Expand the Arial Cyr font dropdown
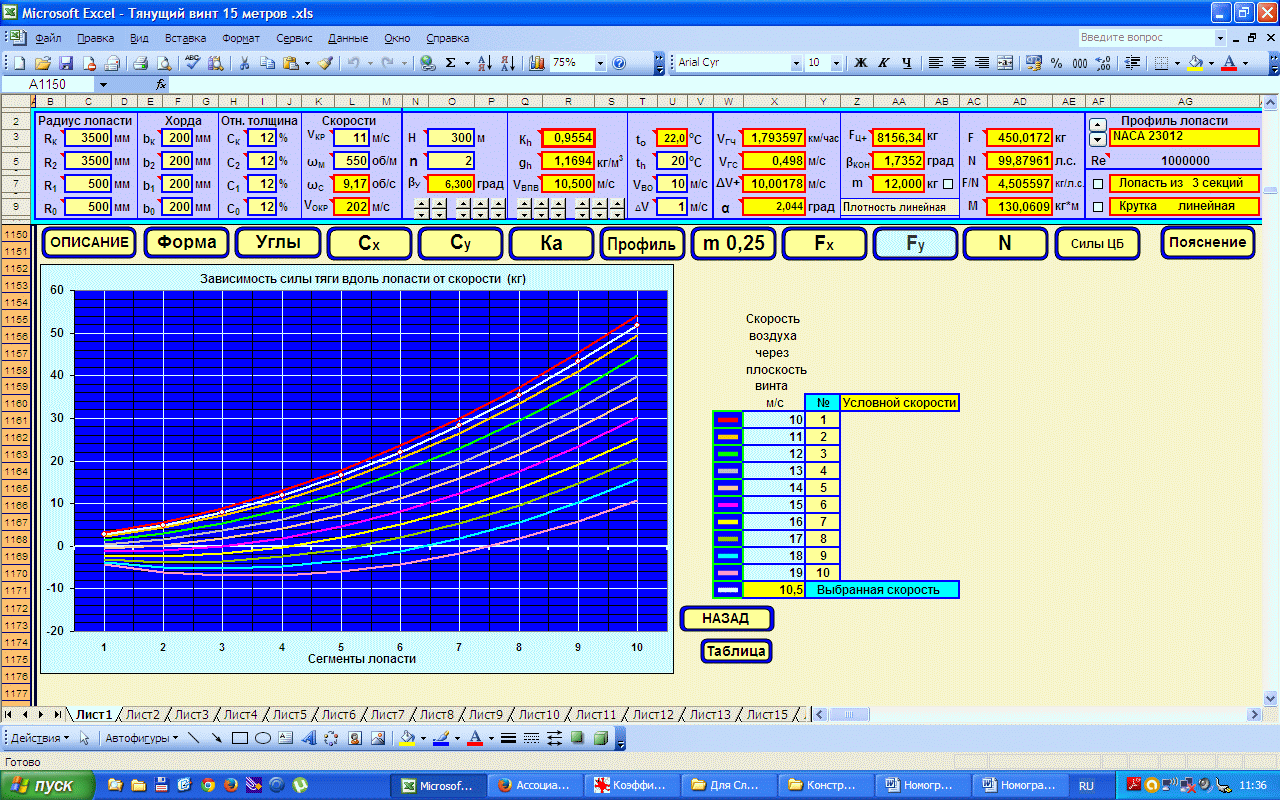The image size is (1280, 800). (796, 62)
